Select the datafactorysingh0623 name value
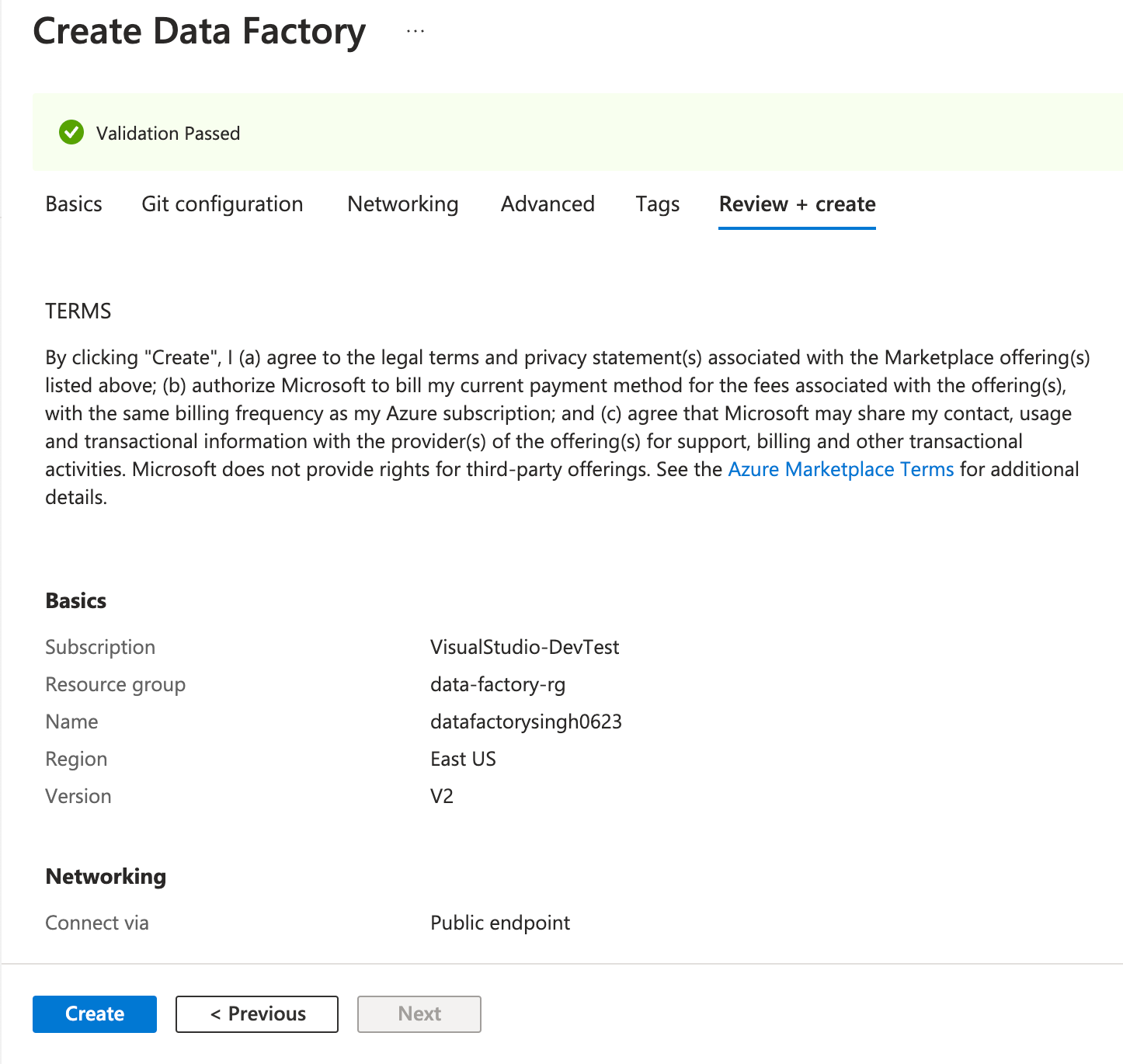The image size is (1123, 1064). pos(526,722)
